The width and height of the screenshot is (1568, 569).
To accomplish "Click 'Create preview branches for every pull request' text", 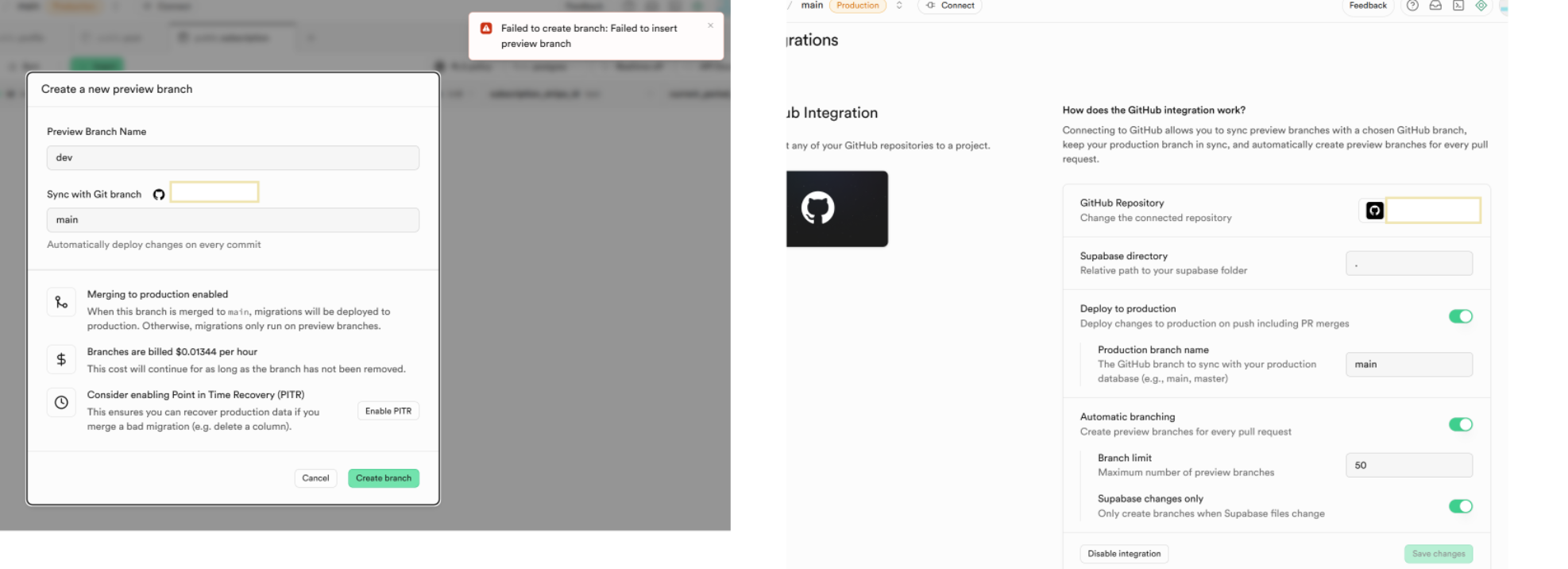I will pyautogui.click(x=1186, y=432).
